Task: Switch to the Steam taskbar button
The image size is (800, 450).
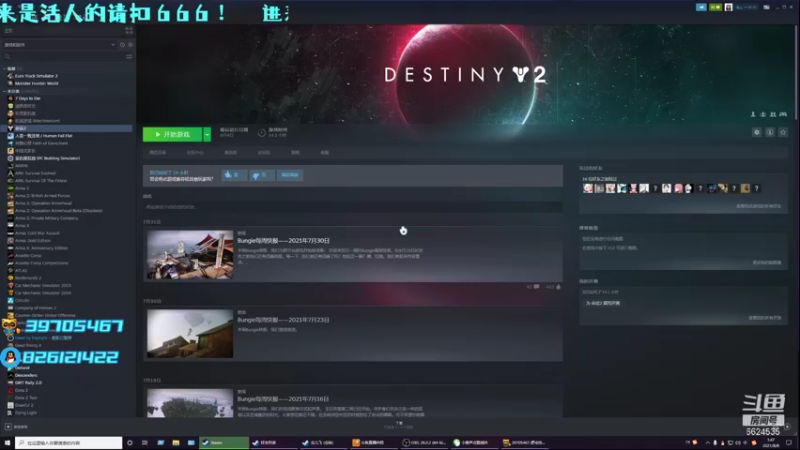Action: pos(224,443)
